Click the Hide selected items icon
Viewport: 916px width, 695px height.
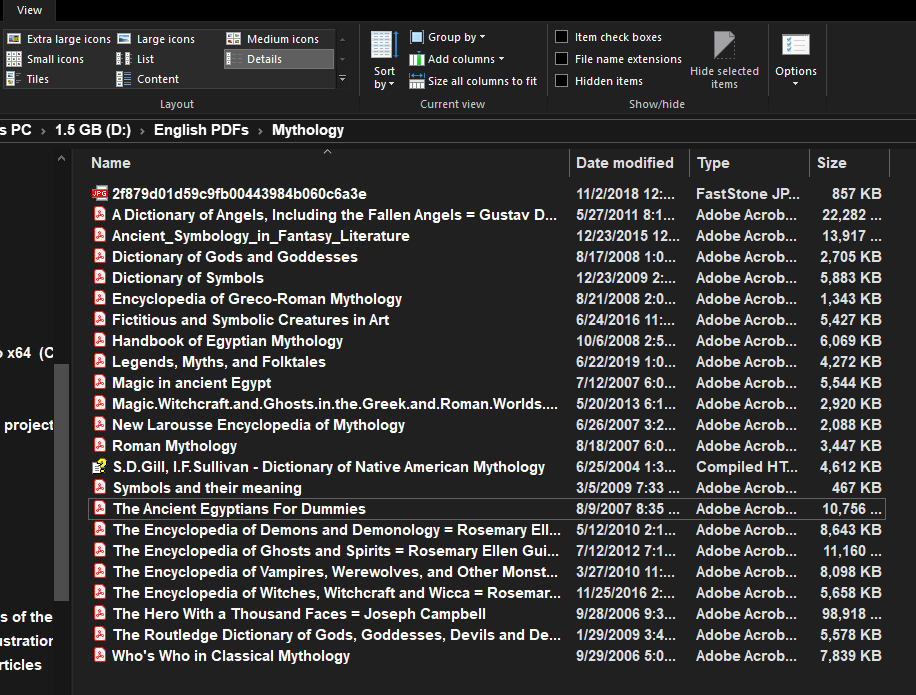[x=724, y=45]
